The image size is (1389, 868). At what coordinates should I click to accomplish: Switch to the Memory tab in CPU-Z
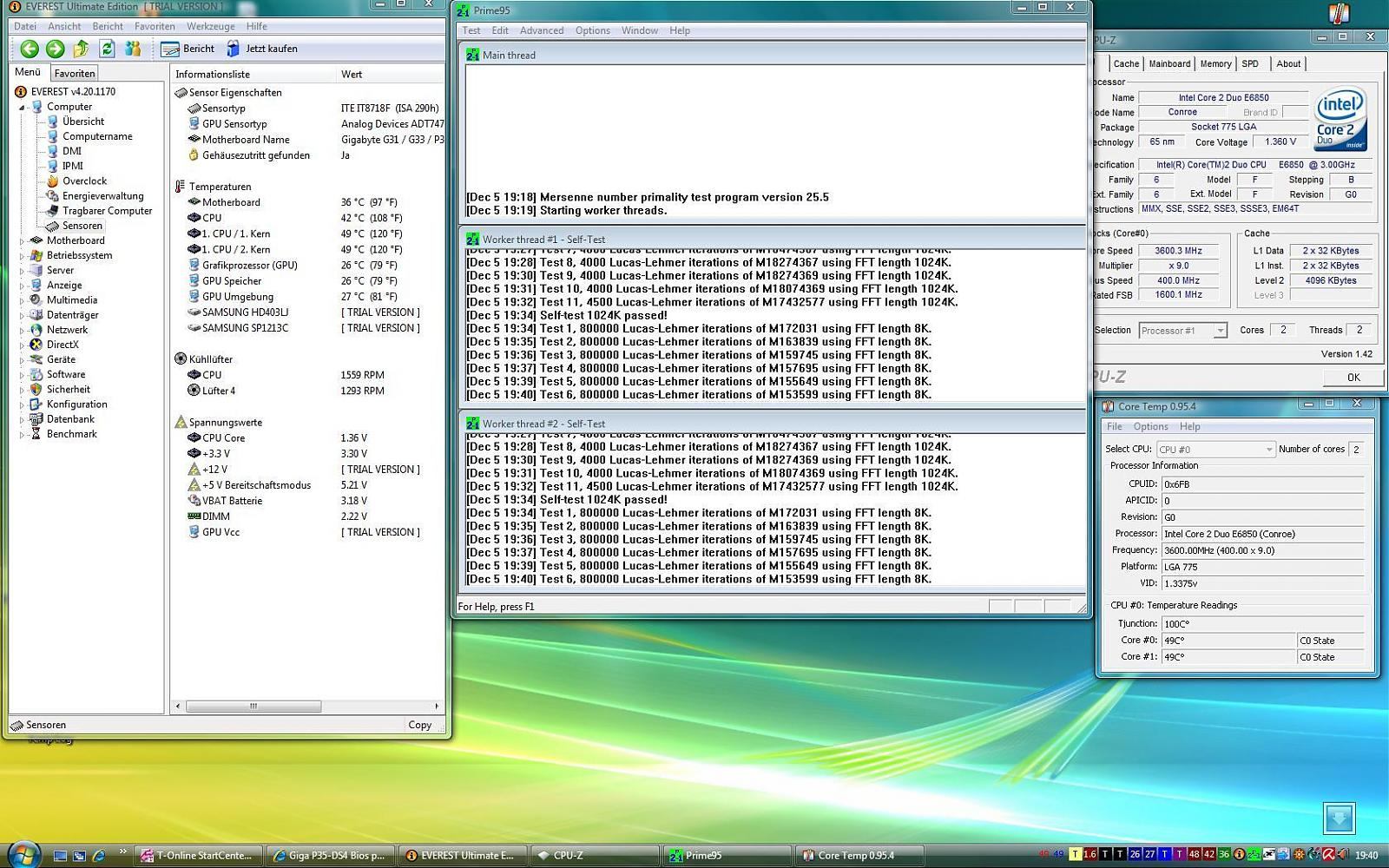1215,63
